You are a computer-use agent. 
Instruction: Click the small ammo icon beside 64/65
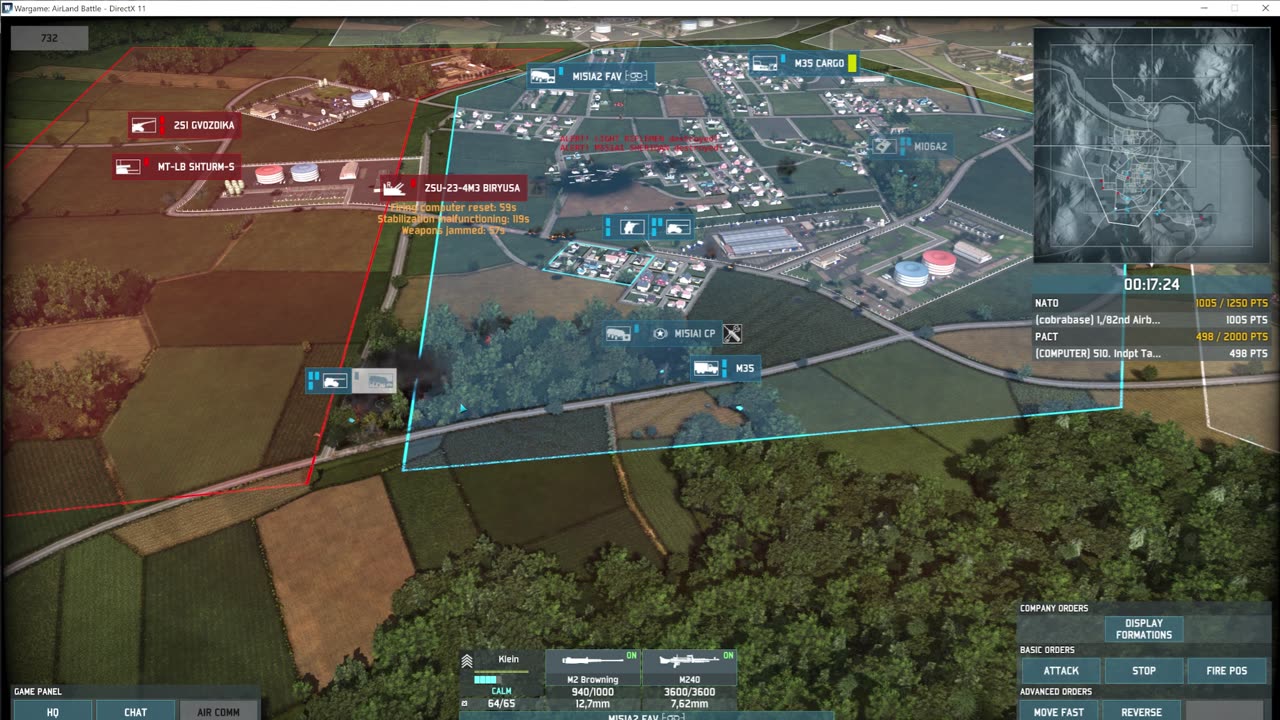pyautogui.click(x=464, y=703)
